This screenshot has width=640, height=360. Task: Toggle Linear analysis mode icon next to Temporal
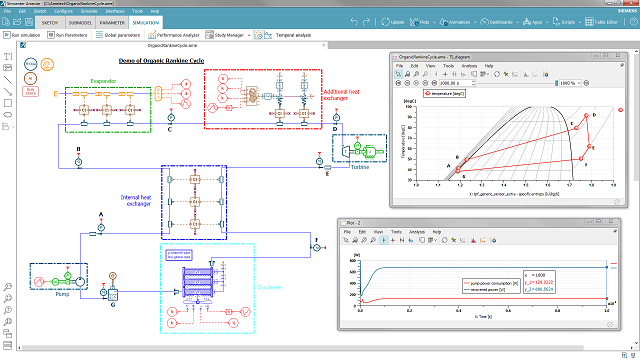(x=268, y=35)
